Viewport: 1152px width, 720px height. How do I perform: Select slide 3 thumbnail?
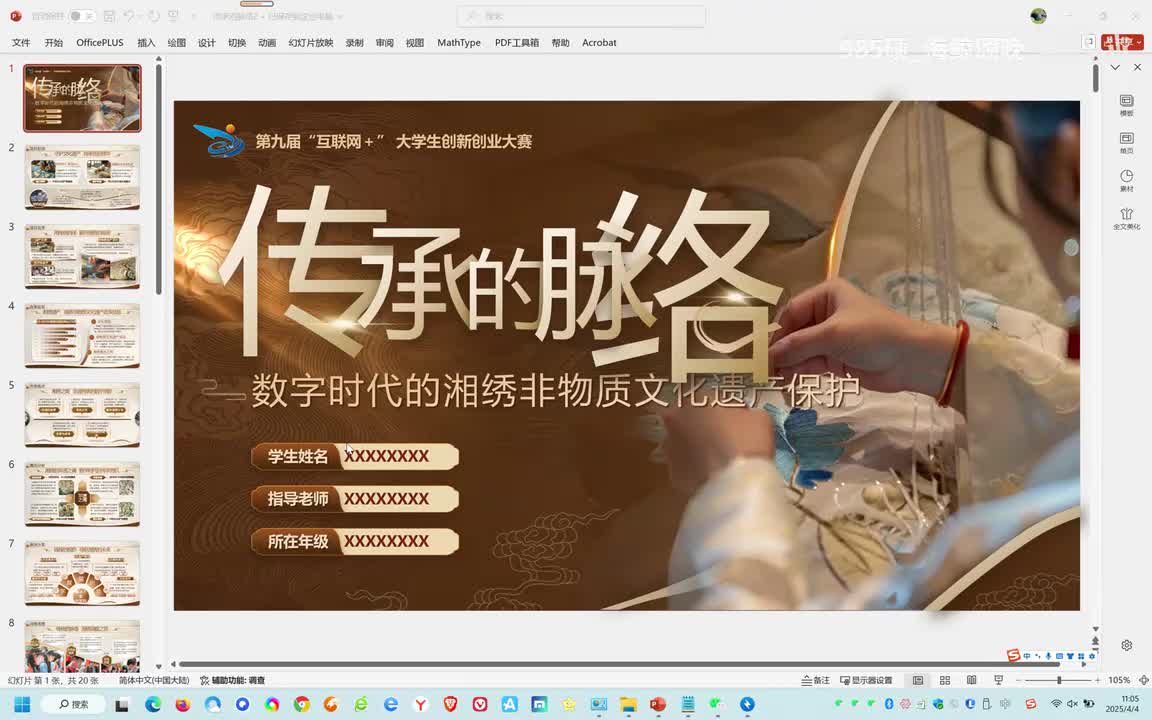tap(82, 256)
